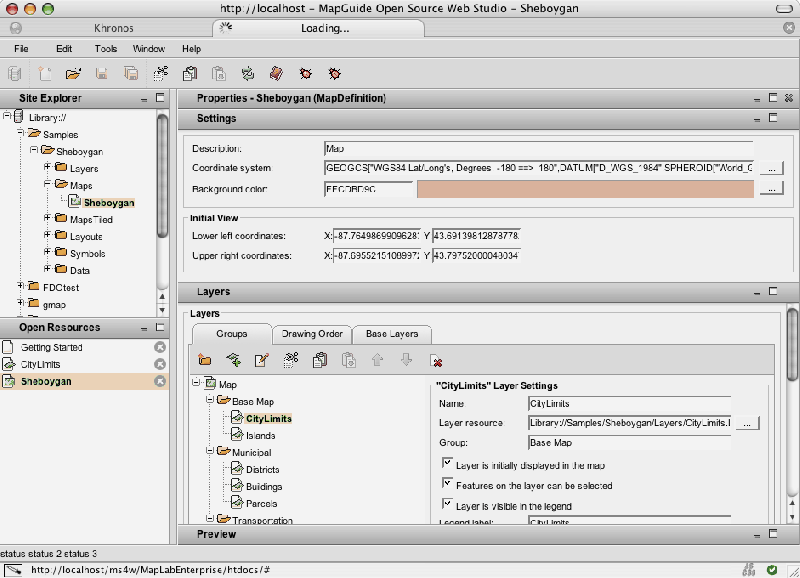
Task: Open the Edit menu
Action: click(64, 48)
